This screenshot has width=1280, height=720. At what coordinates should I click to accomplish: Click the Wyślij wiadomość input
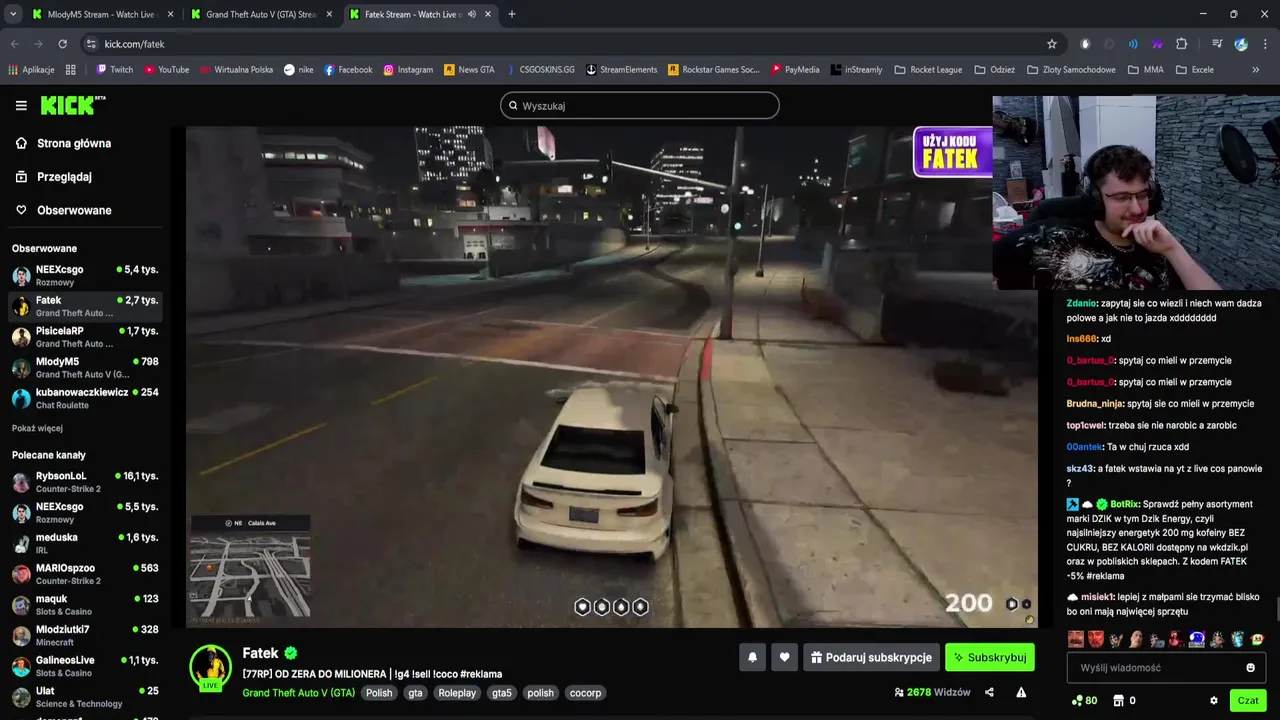(1165, 667)
